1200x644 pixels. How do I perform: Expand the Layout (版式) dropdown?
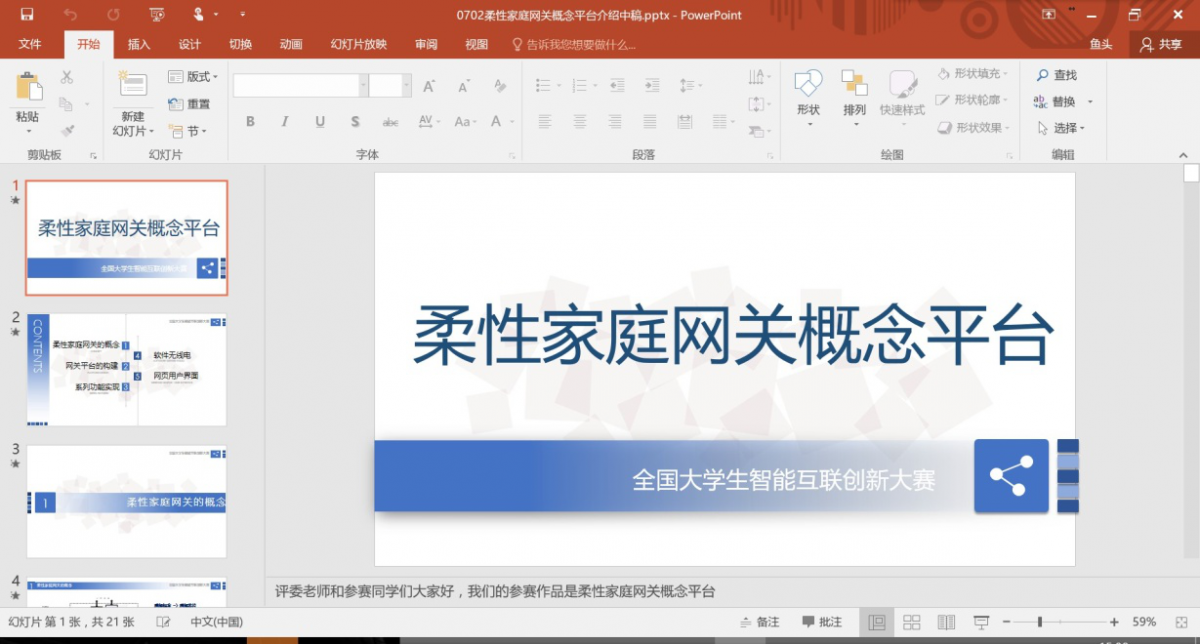[192, 77]
